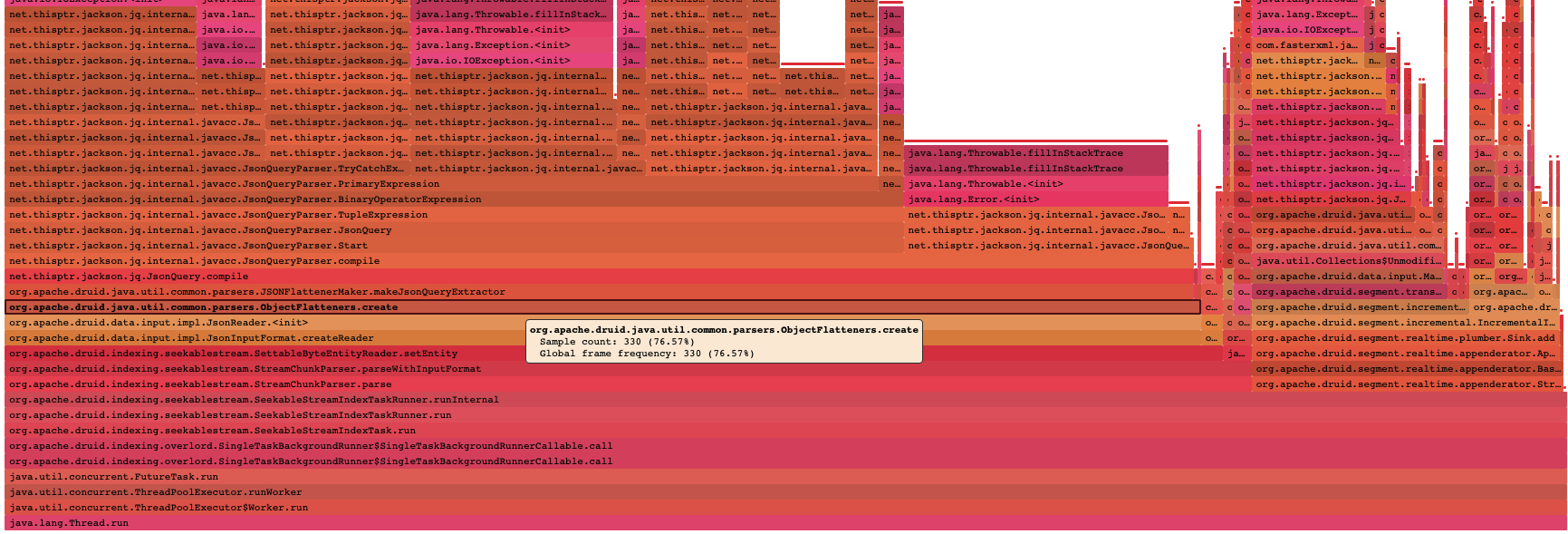Select the JsonInputFormat.createReader frame
Image resolution: width=1568 pixels, height=534 pixels.
point(603,338)
